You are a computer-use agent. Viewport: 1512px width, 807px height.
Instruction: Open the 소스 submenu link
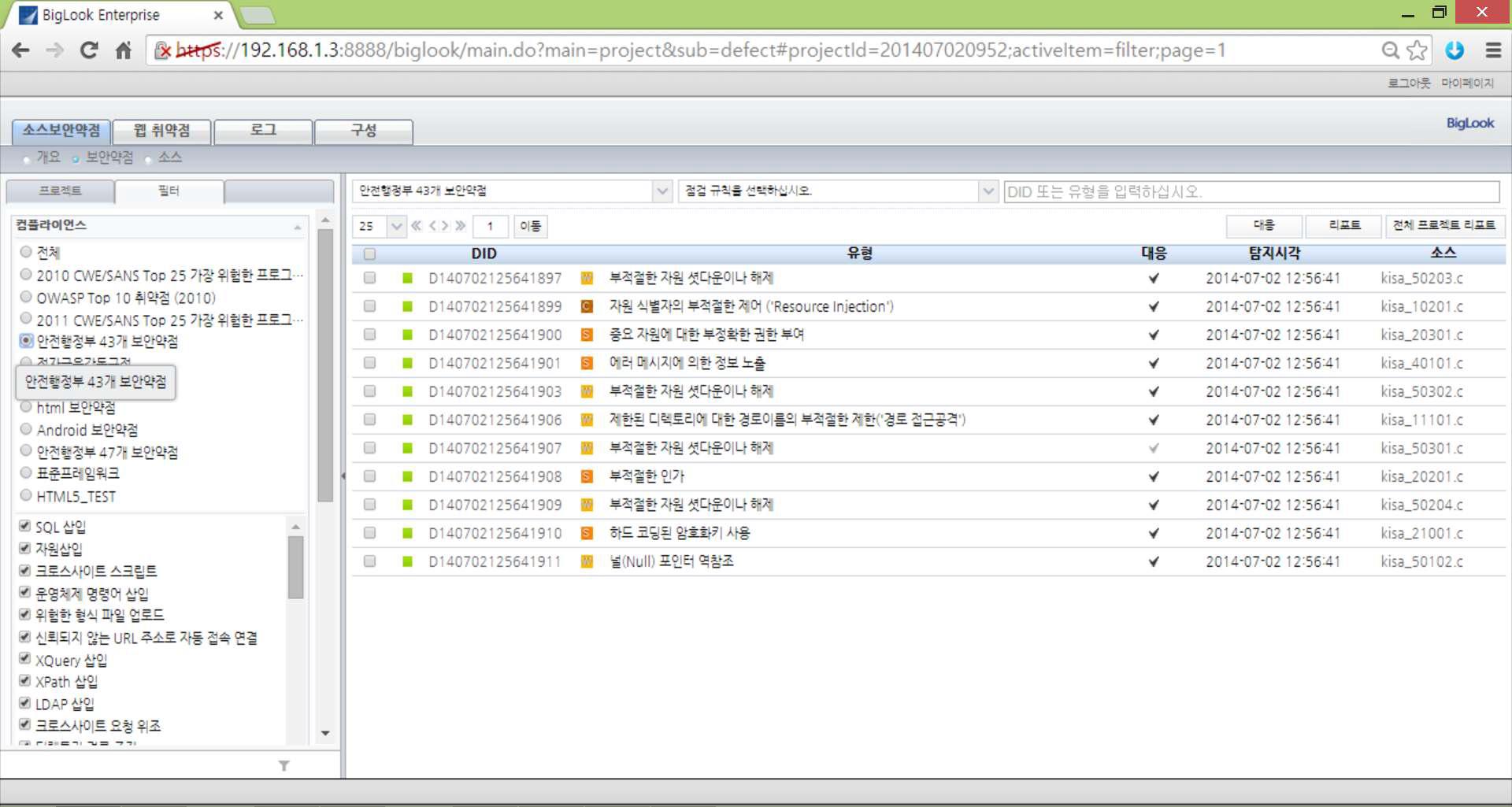point(170,157)
